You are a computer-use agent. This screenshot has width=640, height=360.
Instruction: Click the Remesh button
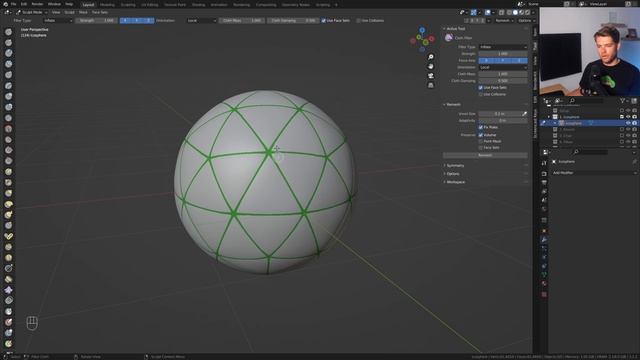point(485,155)
